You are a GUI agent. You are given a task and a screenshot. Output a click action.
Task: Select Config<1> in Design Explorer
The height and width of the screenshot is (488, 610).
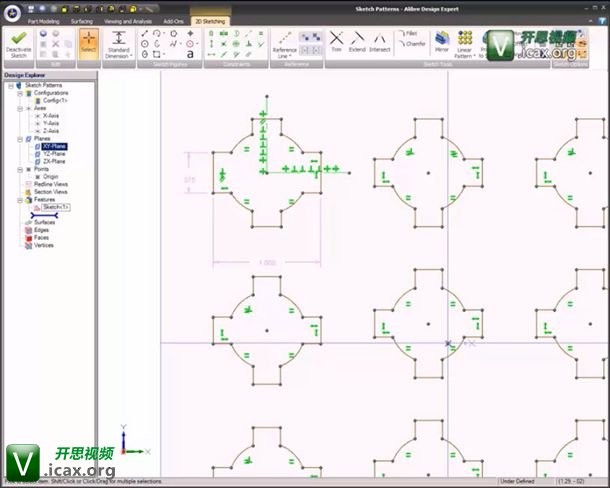(x=55, y=100)
